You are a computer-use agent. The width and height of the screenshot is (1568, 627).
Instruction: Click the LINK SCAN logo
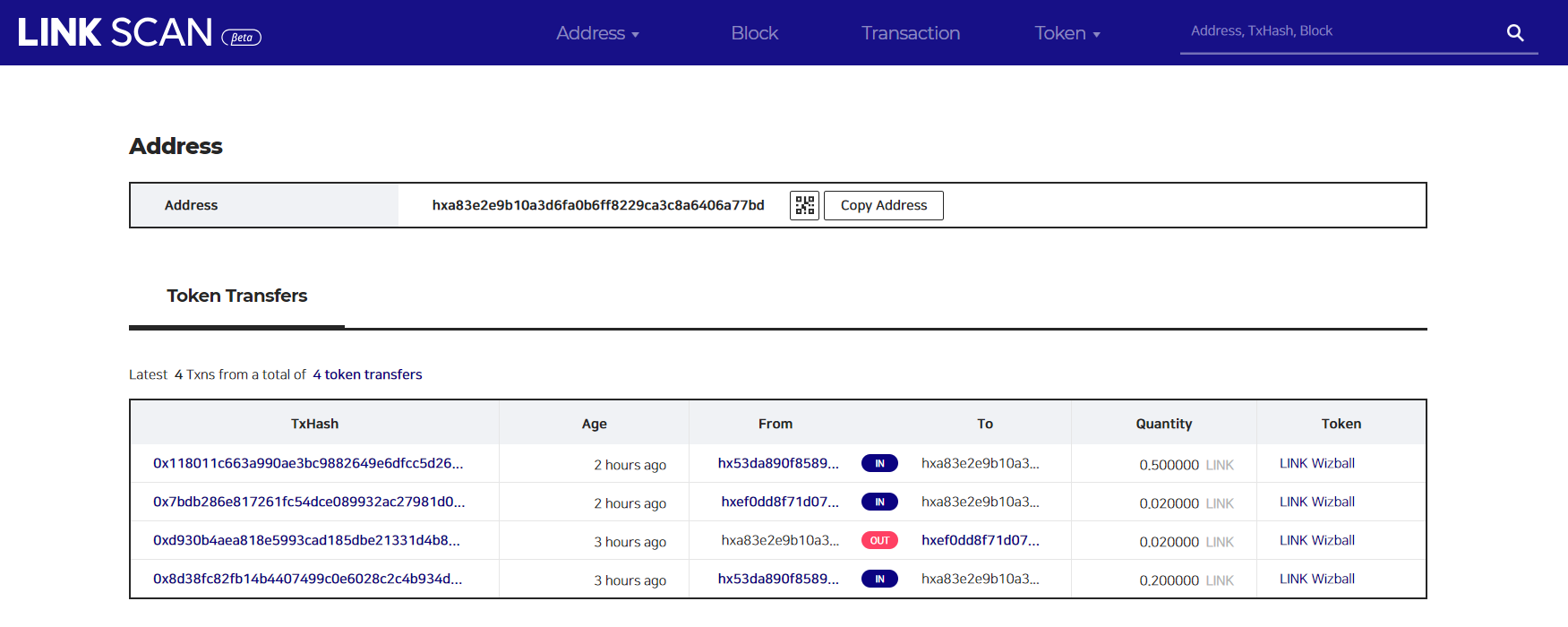pos(115,32)
